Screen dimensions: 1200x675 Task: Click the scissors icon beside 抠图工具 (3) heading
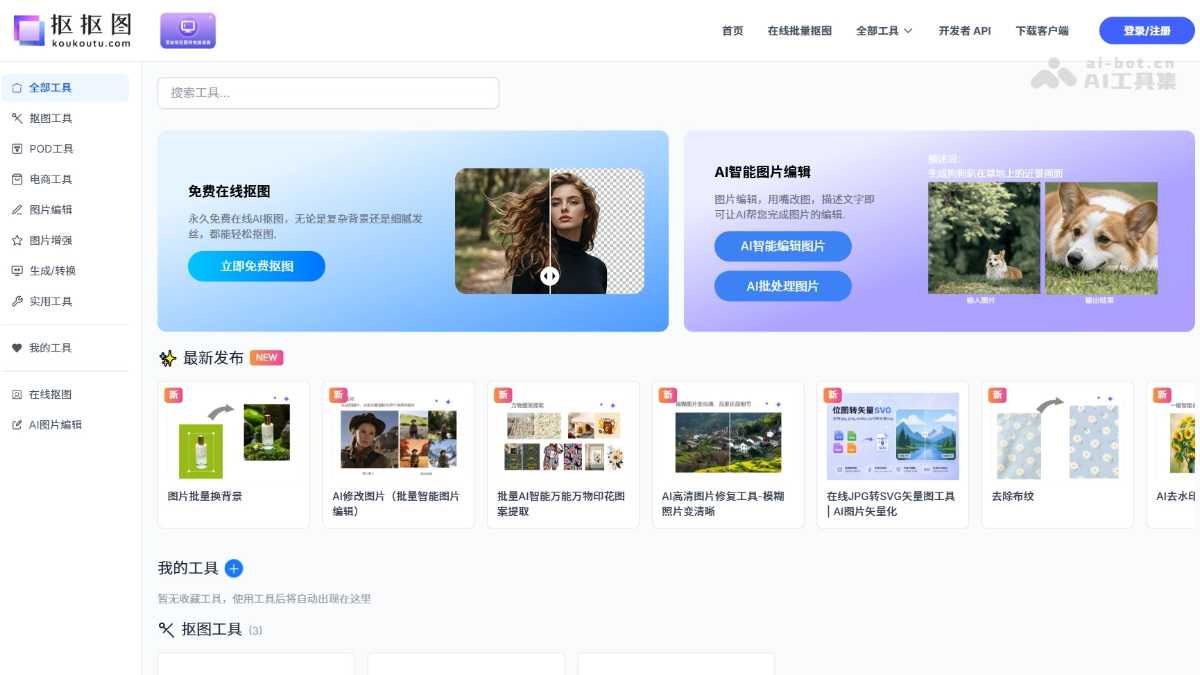(x=167, y=629)
